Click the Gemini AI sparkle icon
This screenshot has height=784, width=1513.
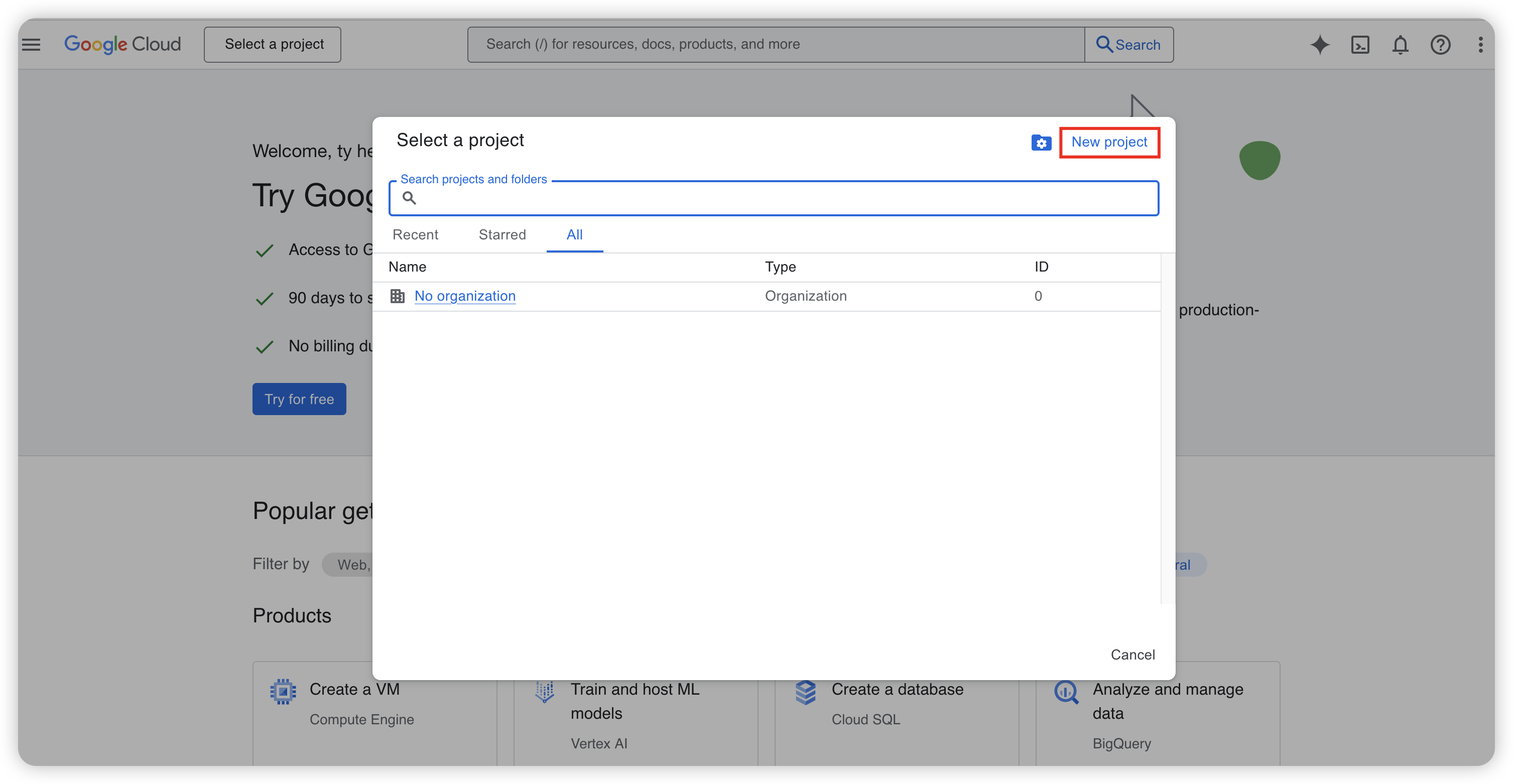point(1319,45)
